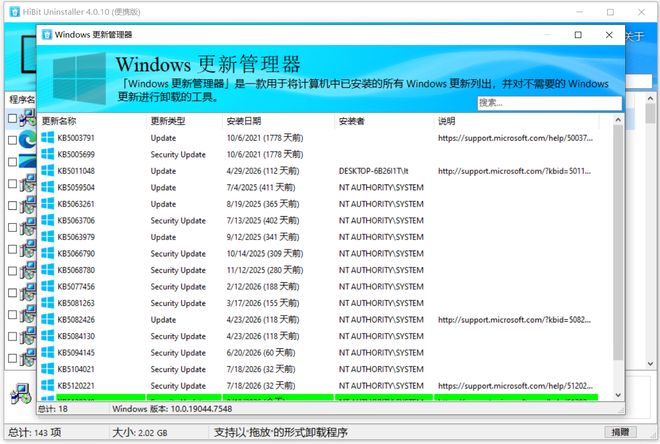
Task: Click Windows icon beside KB5066790
Action: pyautogui.click(x=48, y=253)
